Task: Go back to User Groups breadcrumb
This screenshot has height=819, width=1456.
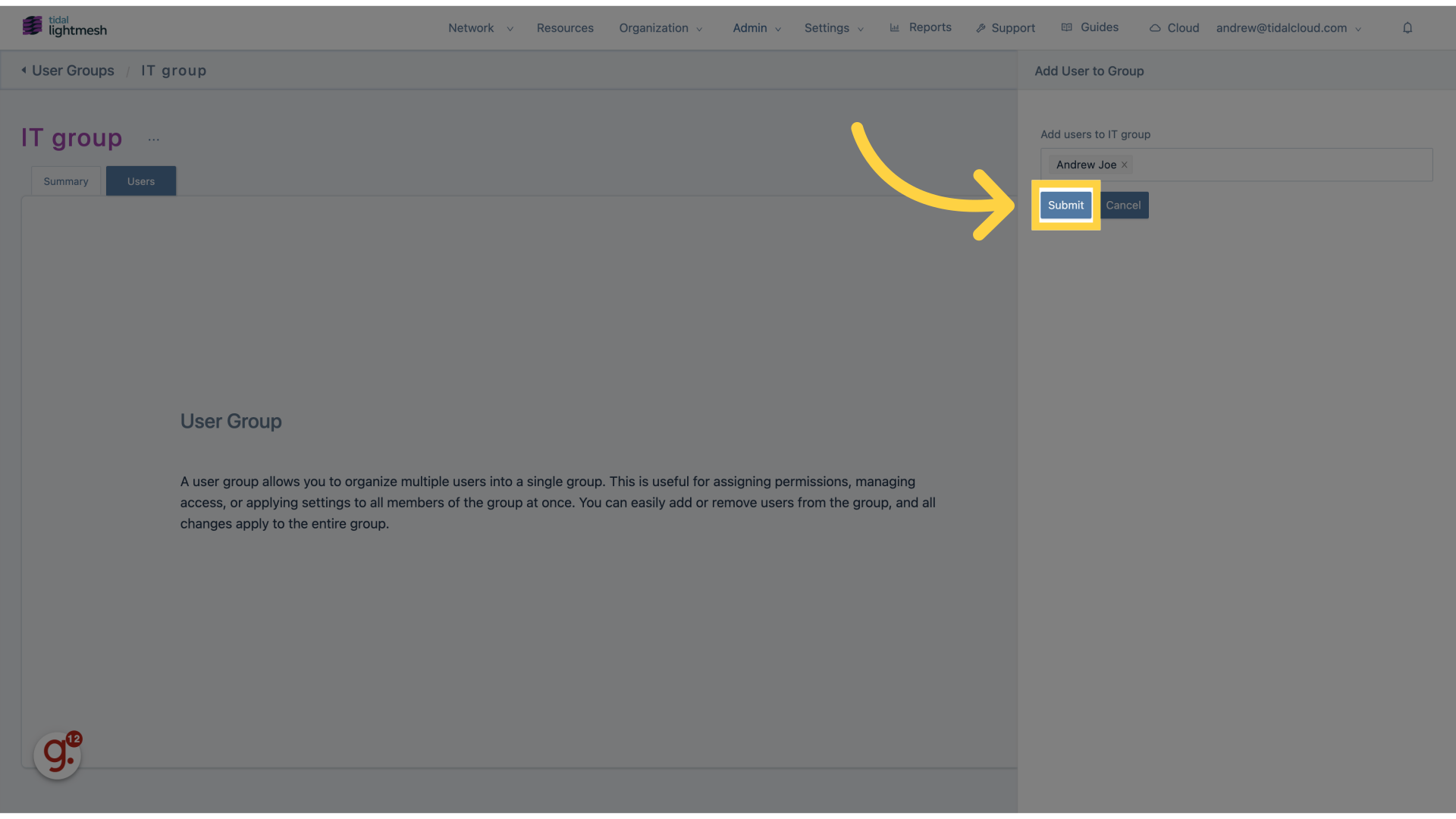Action: pyautogui.click(x=73, y=71)
